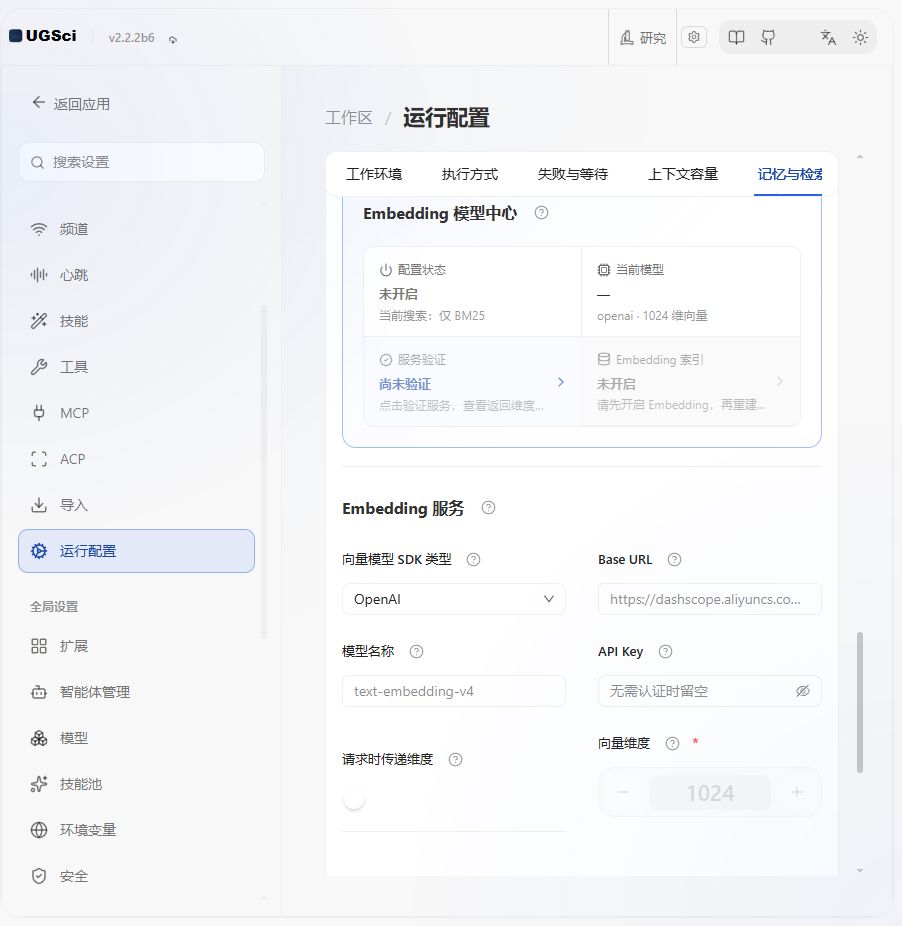Open 智能体管理 in sidebar

coord(136,692)
